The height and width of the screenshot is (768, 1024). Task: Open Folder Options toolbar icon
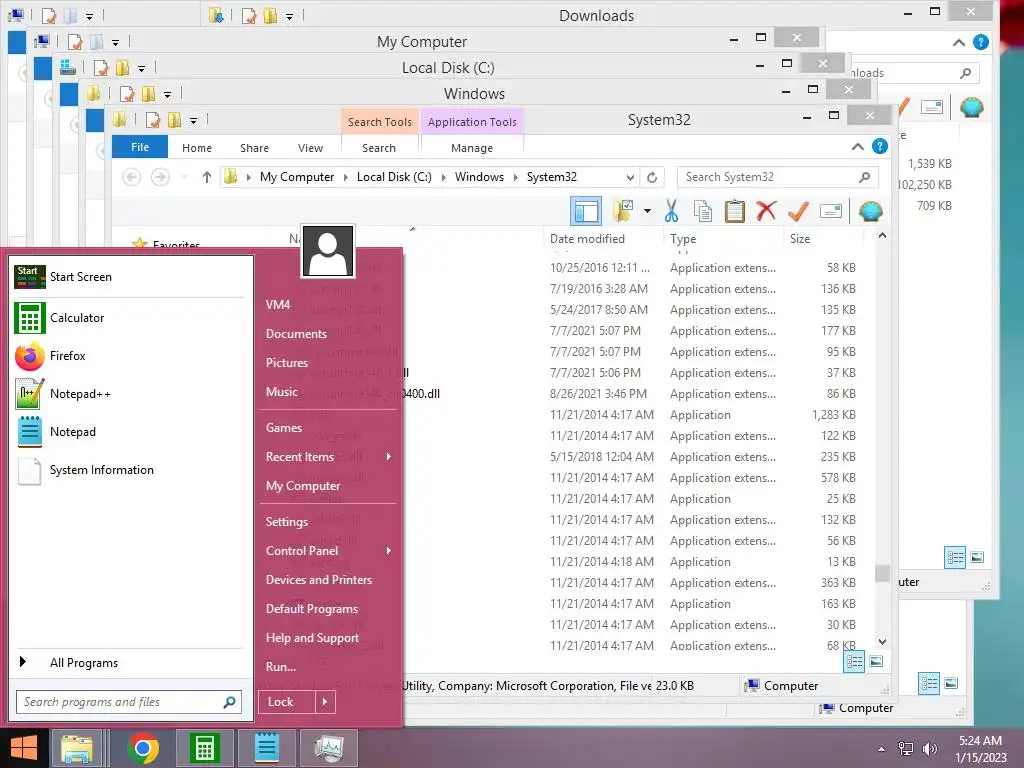[x=622, y=211]
